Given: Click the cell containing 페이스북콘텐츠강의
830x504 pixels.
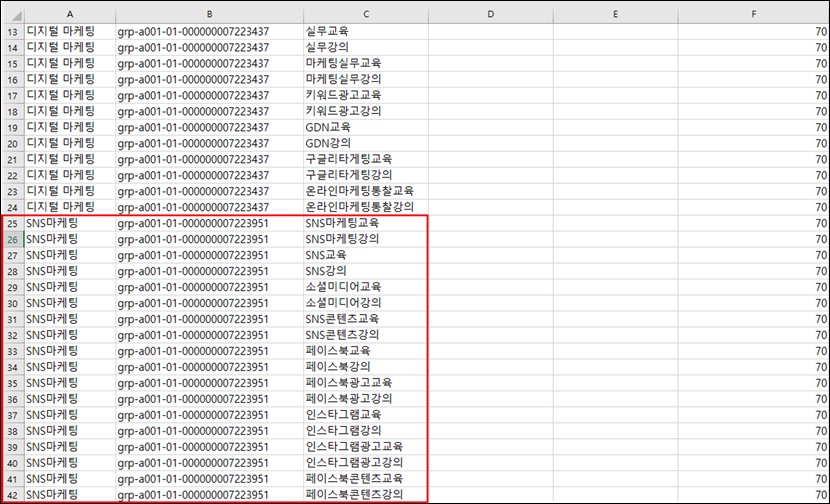Looking at the screenshot, I should point(366,494).
